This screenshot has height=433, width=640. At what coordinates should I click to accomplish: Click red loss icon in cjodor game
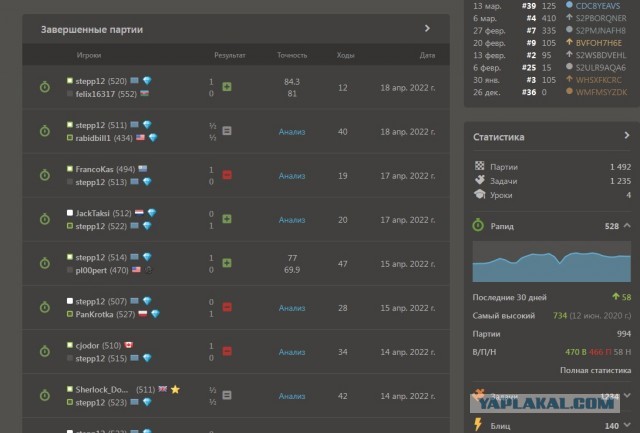[227, 351]
